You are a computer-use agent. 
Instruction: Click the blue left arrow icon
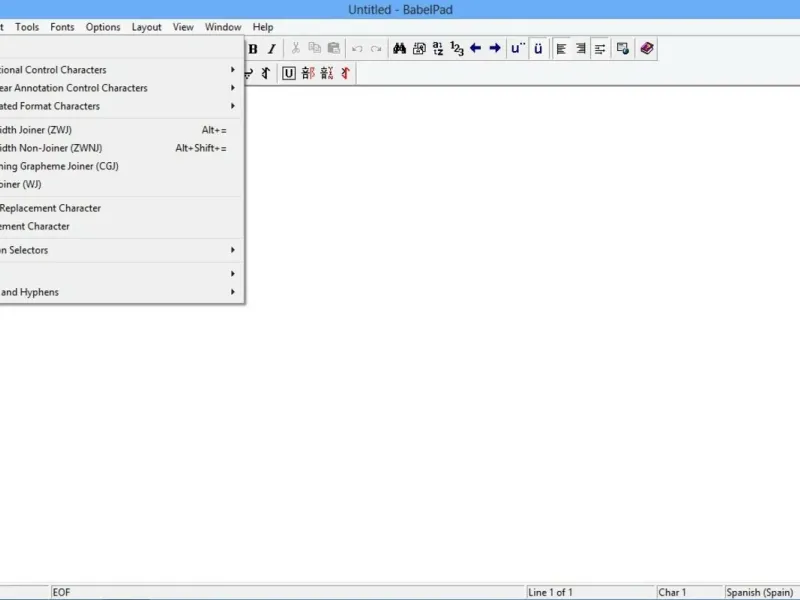coord(476,48)
